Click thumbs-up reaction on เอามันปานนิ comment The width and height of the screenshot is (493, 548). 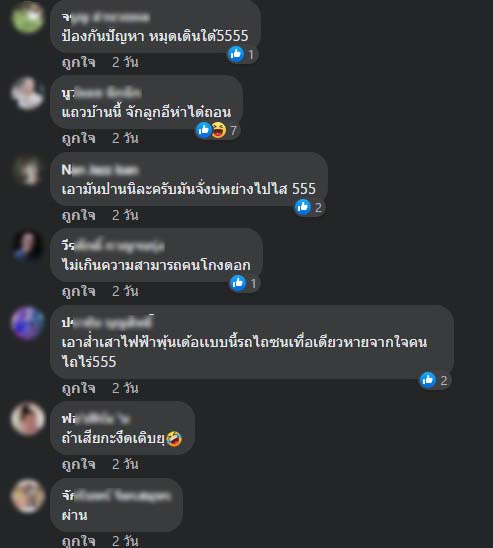(303, 207)
